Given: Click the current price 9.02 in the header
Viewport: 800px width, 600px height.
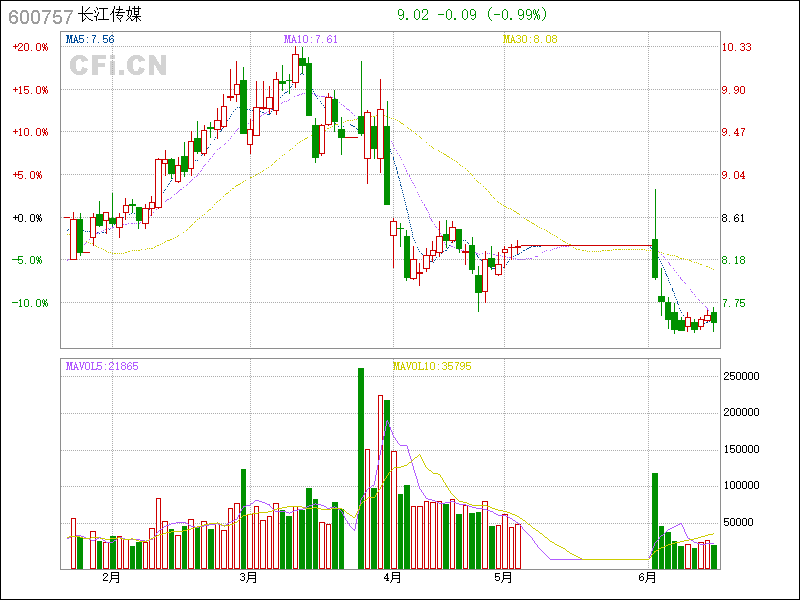Looking at the screenshot, I should click(413, 15).
